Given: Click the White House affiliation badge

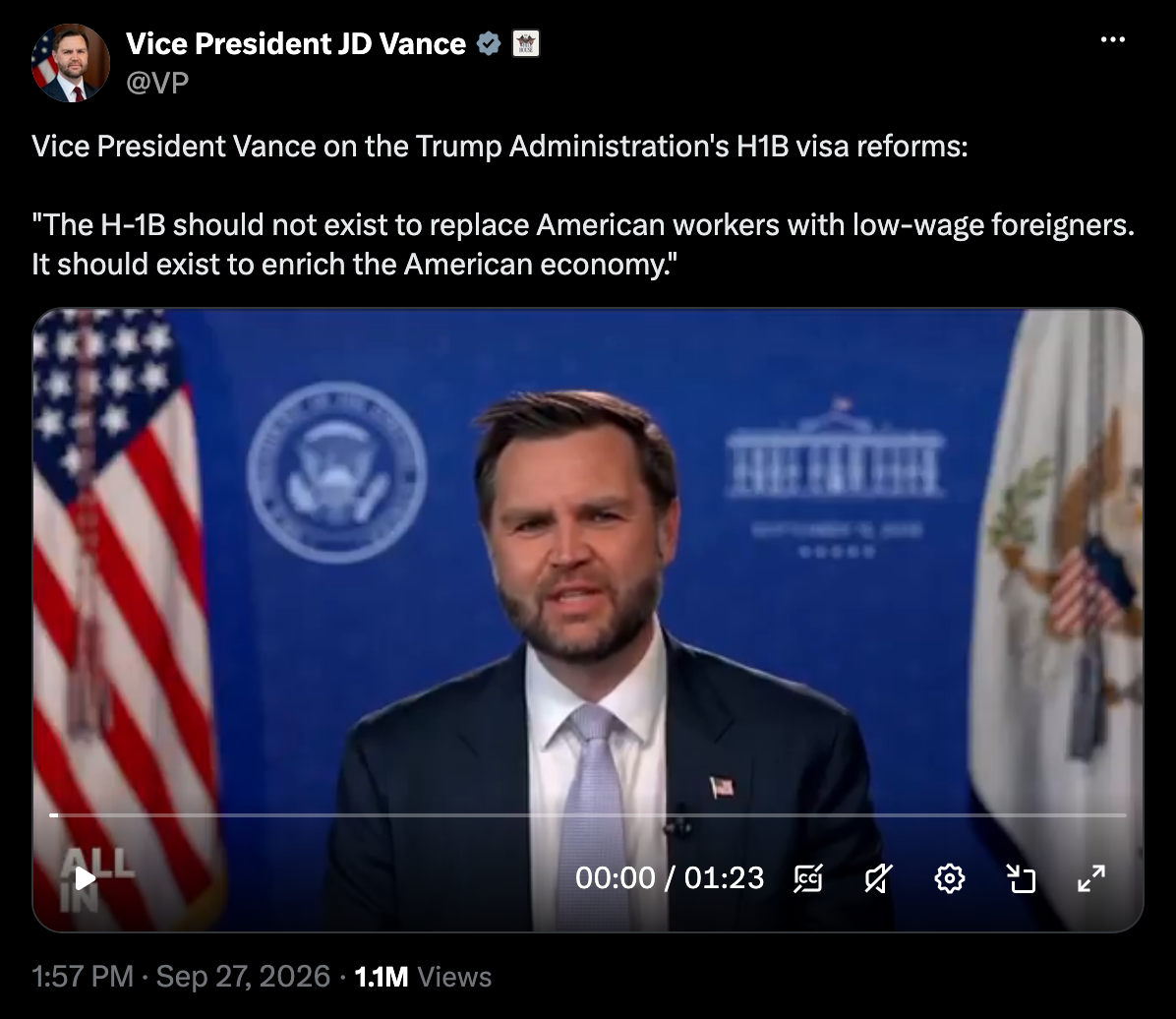Looking at the screenshot, I should 526,44.
